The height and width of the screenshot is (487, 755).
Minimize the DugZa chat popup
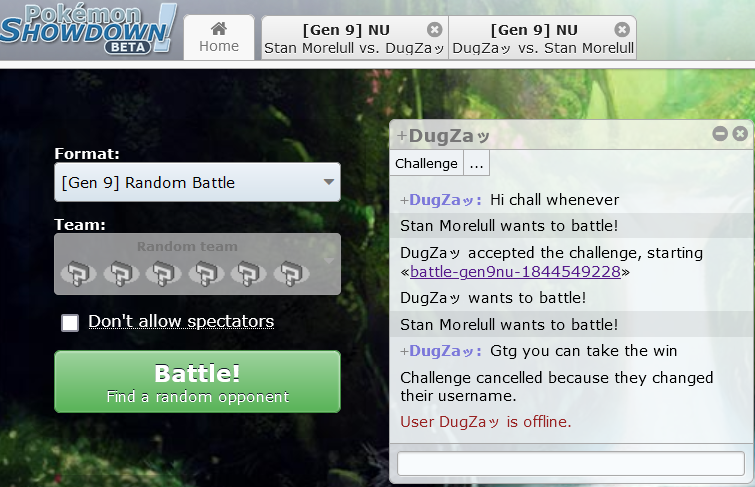(x=720, y=133)
